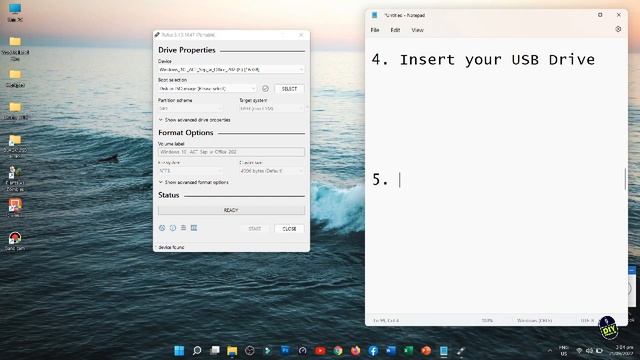Image resolution: width=640 pixels, height=360 pixels.
Task: Open Photoshop from the taskbar
Action: pos(285,351)
